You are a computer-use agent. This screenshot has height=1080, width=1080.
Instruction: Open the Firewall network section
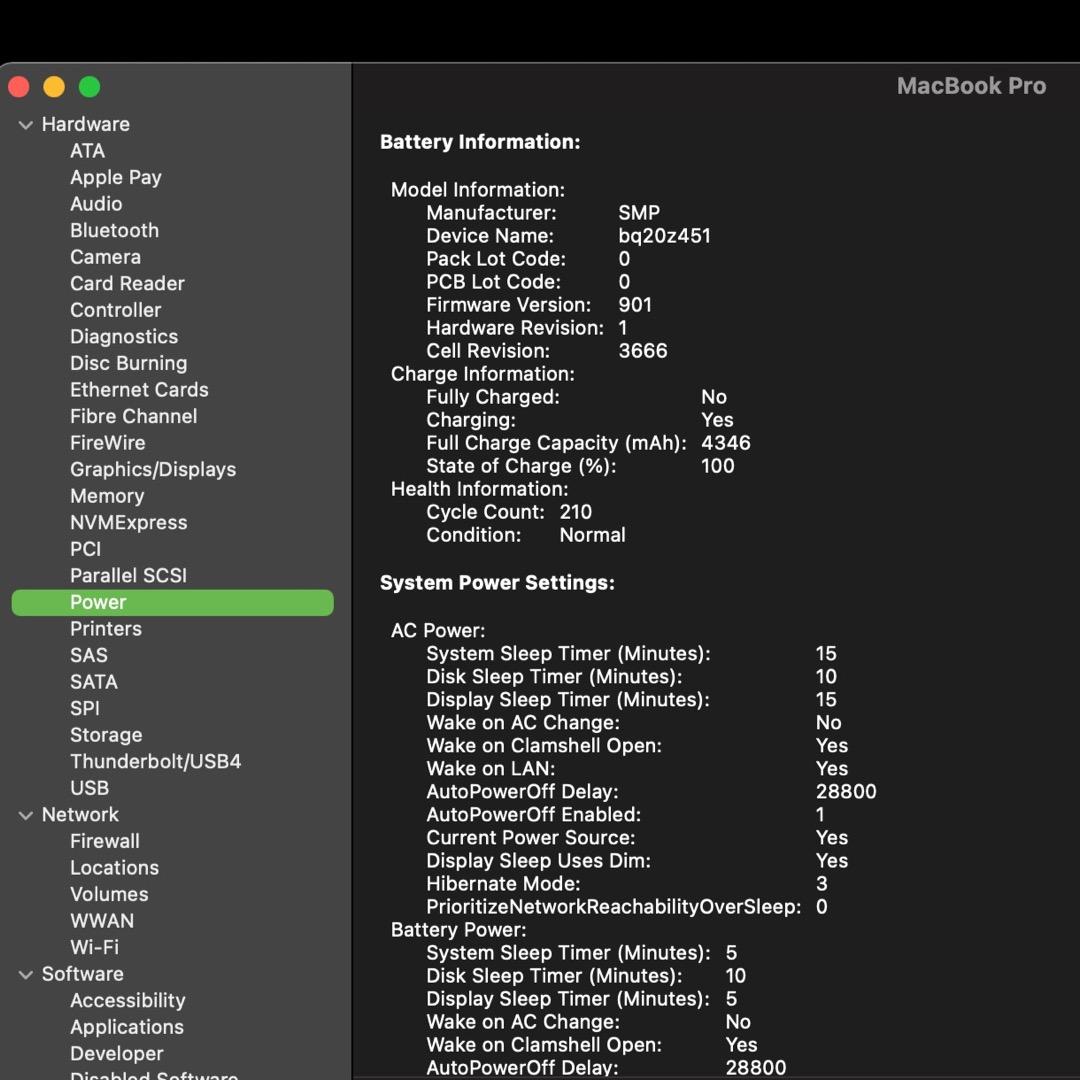pos(105,841)
